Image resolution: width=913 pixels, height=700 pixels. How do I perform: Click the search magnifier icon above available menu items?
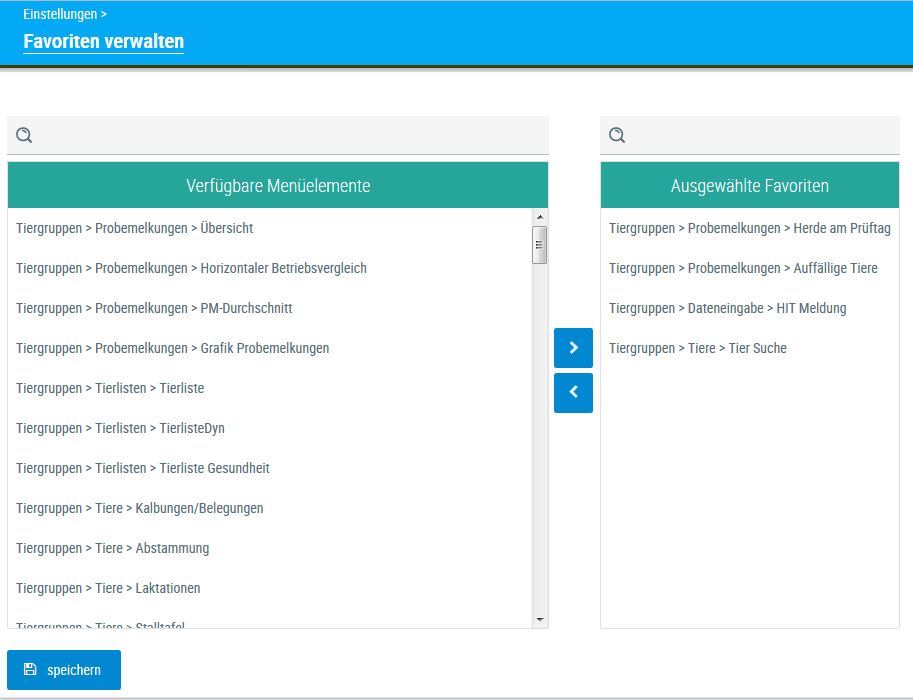pos(25,136)
